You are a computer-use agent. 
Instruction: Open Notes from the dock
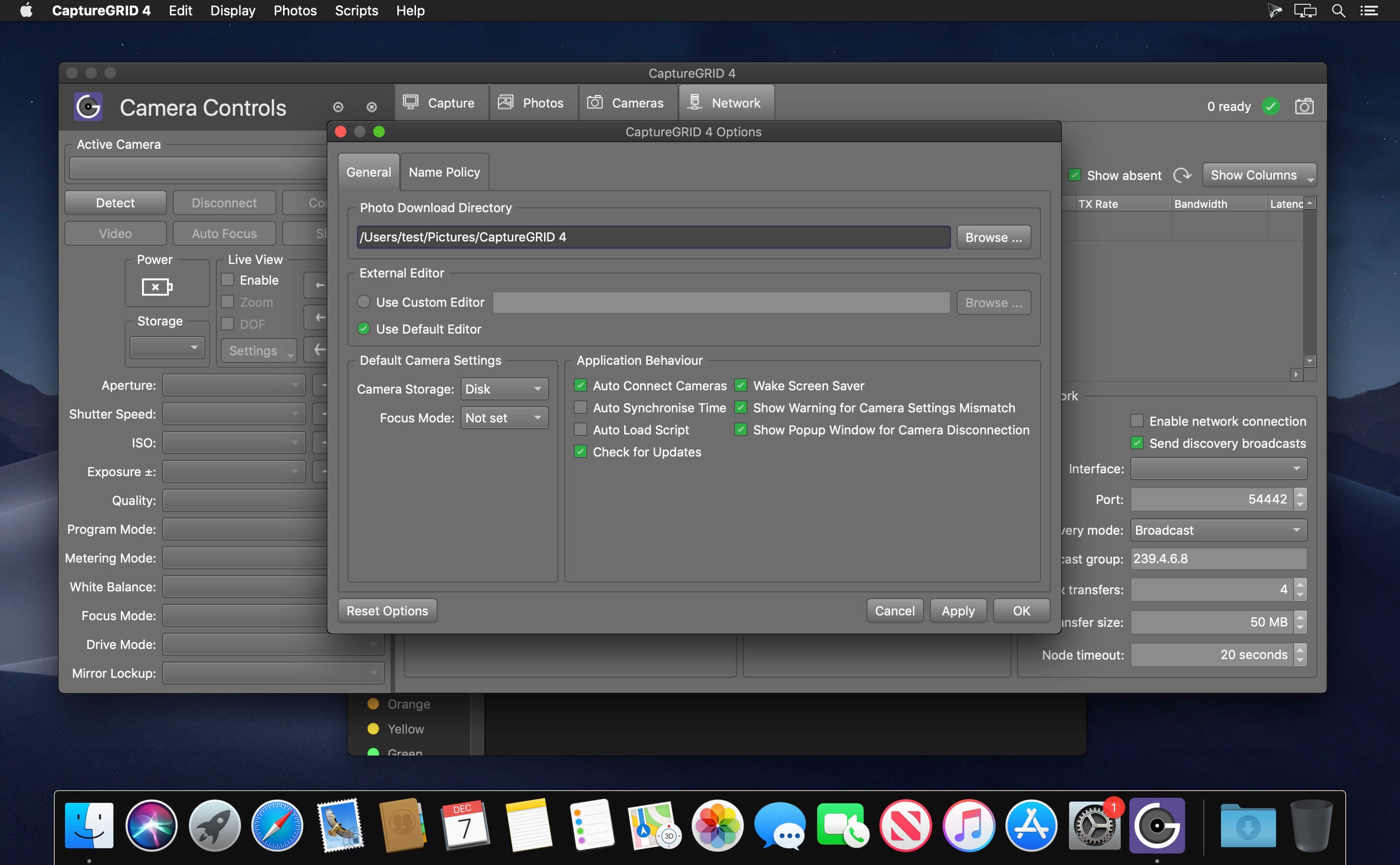[x=529, y=825]
